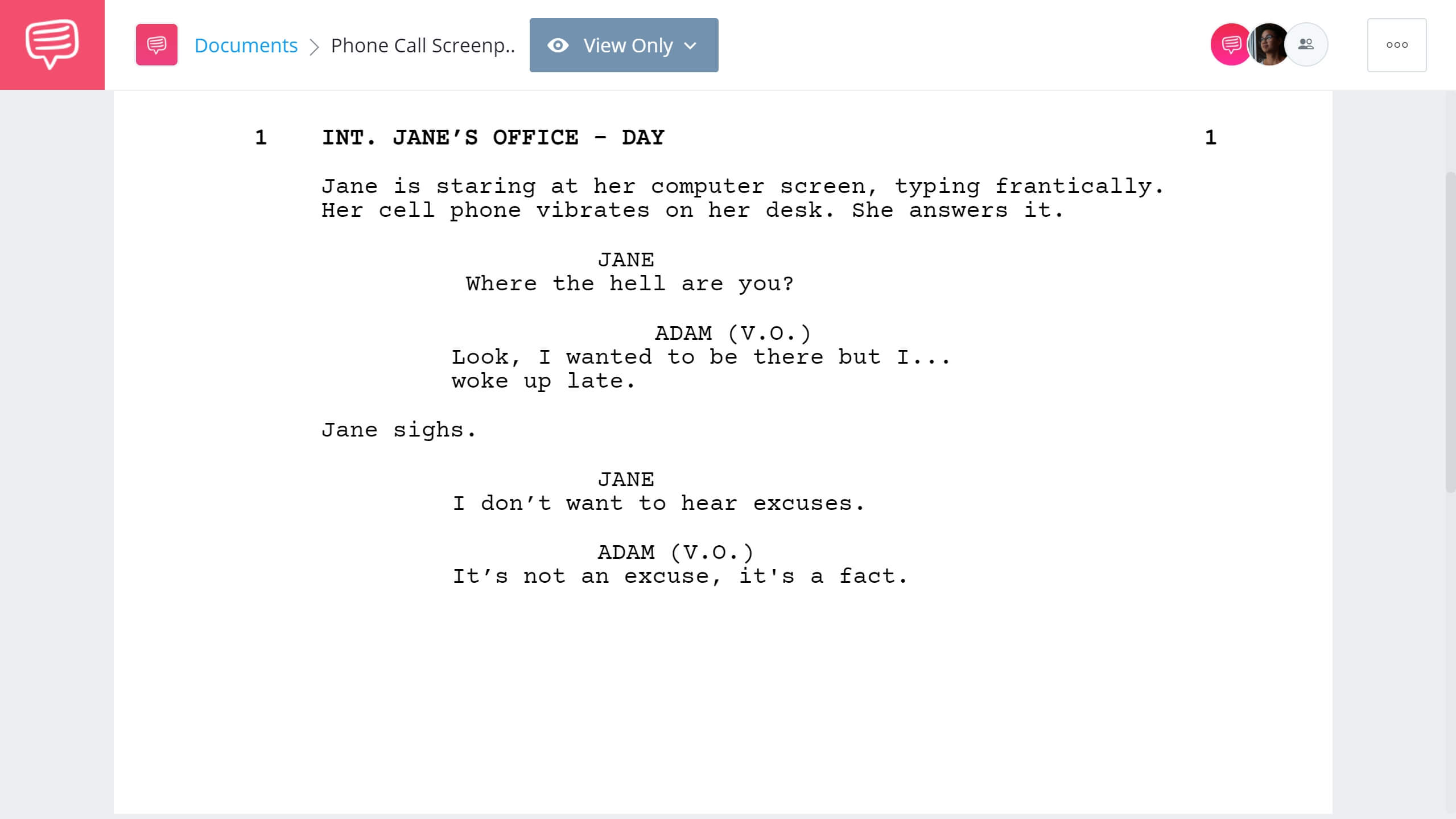The width and height of the screenshot is (1456, 819).
Task: Click the Documents navigation item
Action: click(245, 44)
